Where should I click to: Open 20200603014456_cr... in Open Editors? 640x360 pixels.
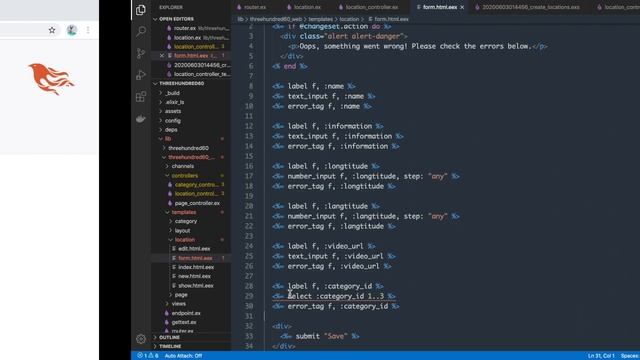coord(198,65)
